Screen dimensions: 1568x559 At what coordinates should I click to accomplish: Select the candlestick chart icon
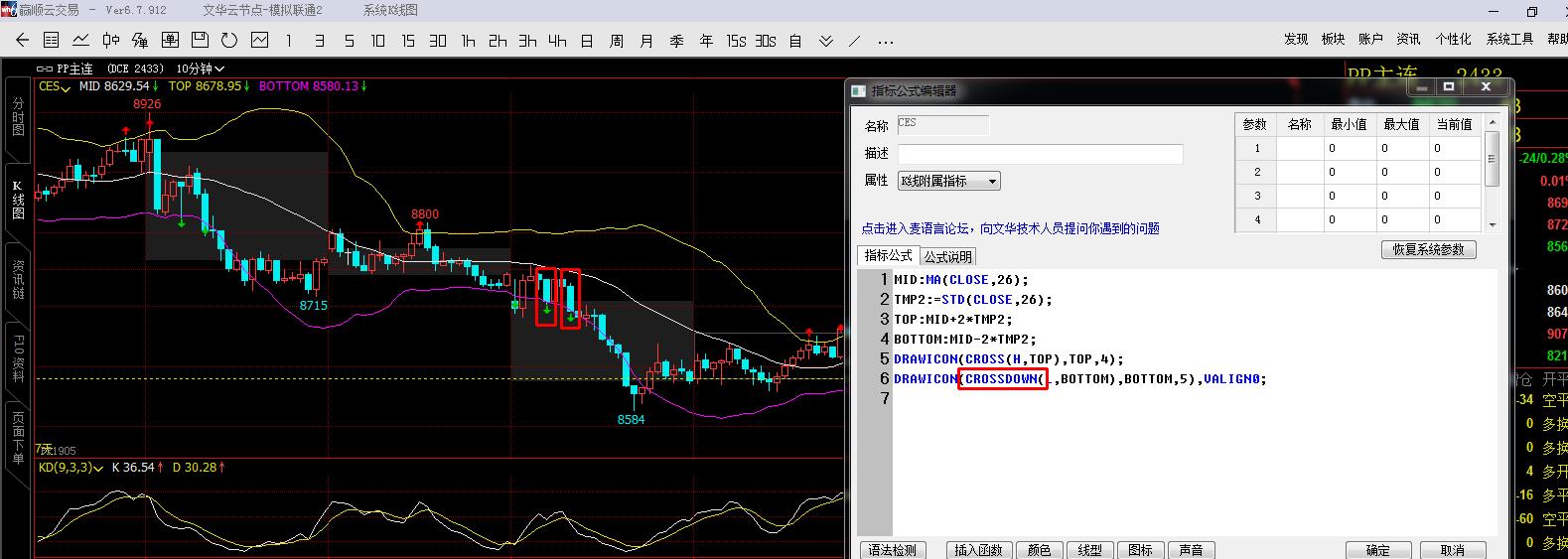(110, 41)
